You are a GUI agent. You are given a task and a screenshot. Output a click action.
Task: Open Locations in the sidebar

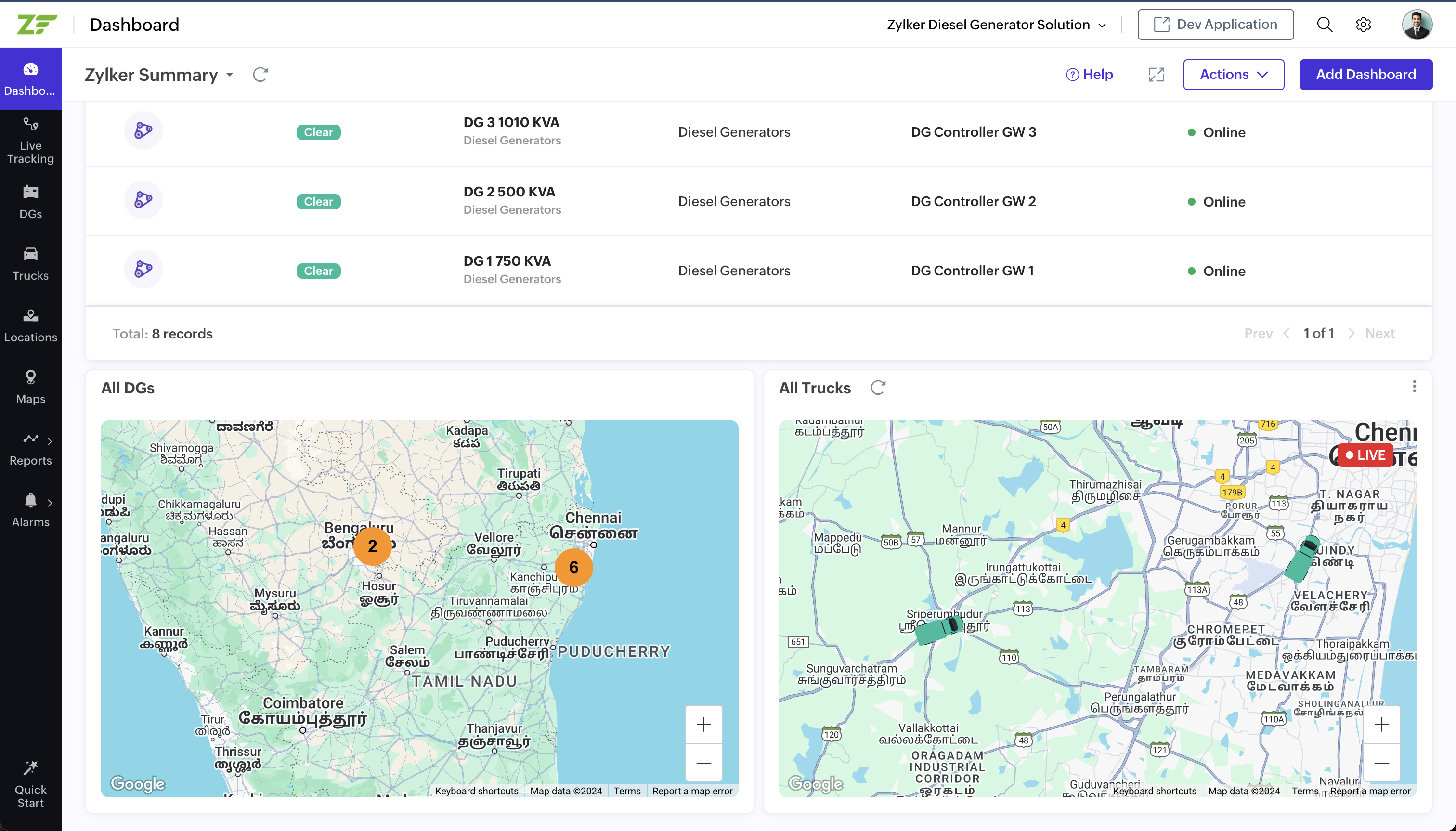click(x=31, y=325)
